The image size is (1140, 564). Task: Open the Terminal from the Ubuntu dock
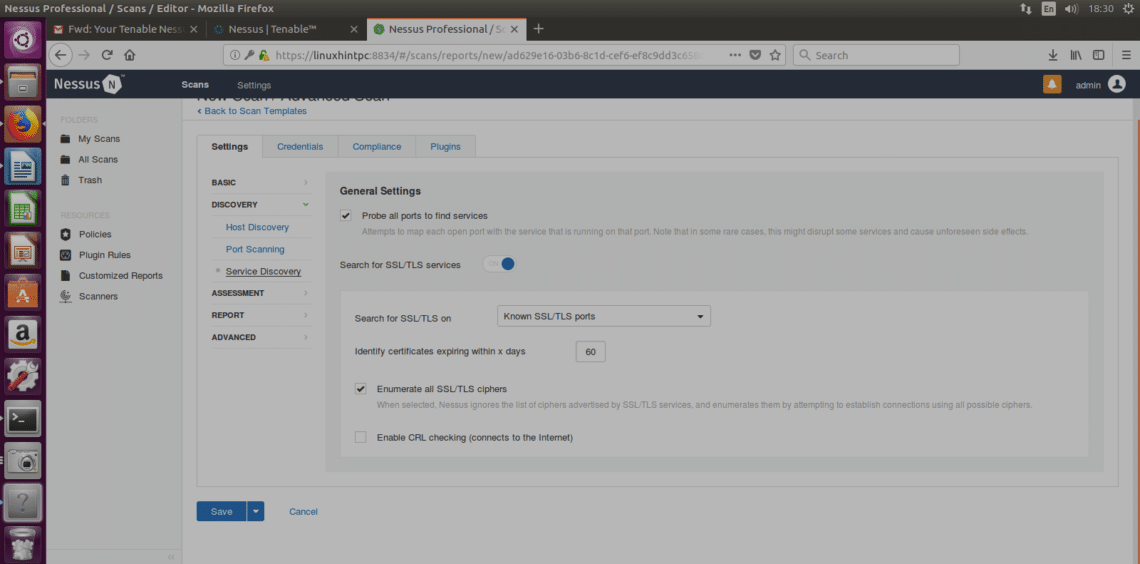[23, 419]
